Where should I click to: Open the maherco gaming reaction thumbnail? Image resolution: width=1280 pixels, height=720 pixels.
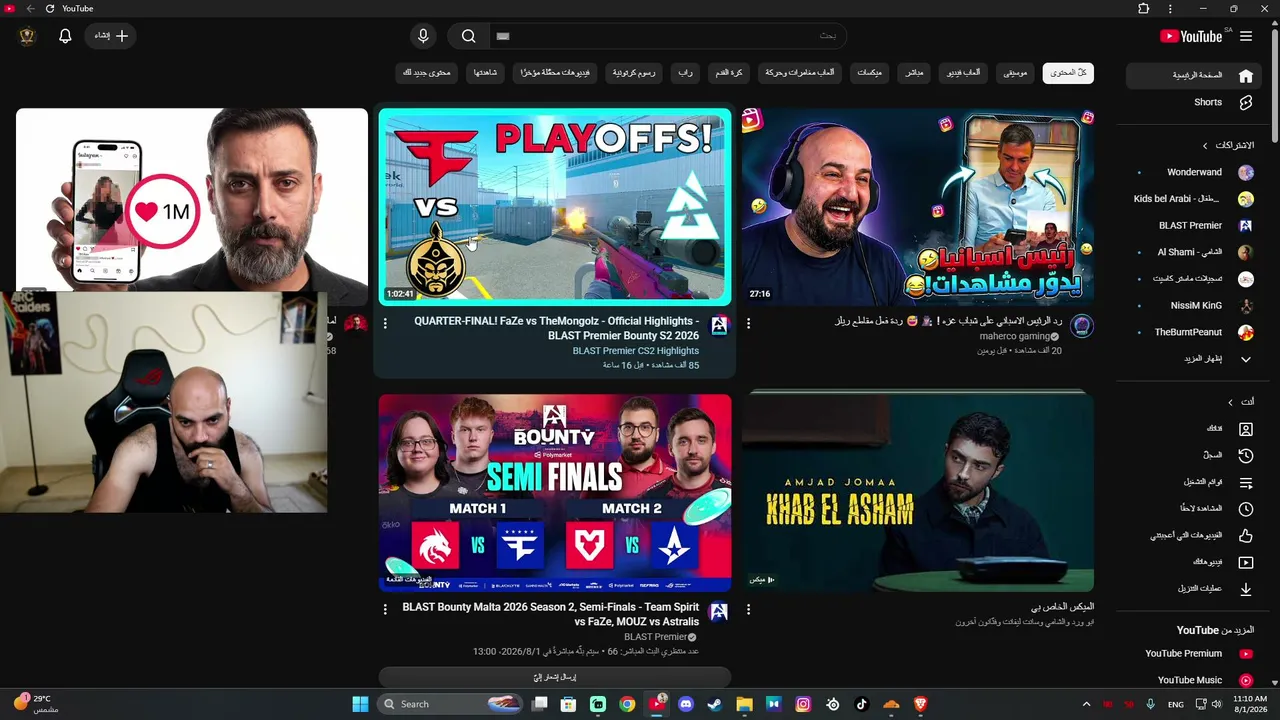click(918, 206)
